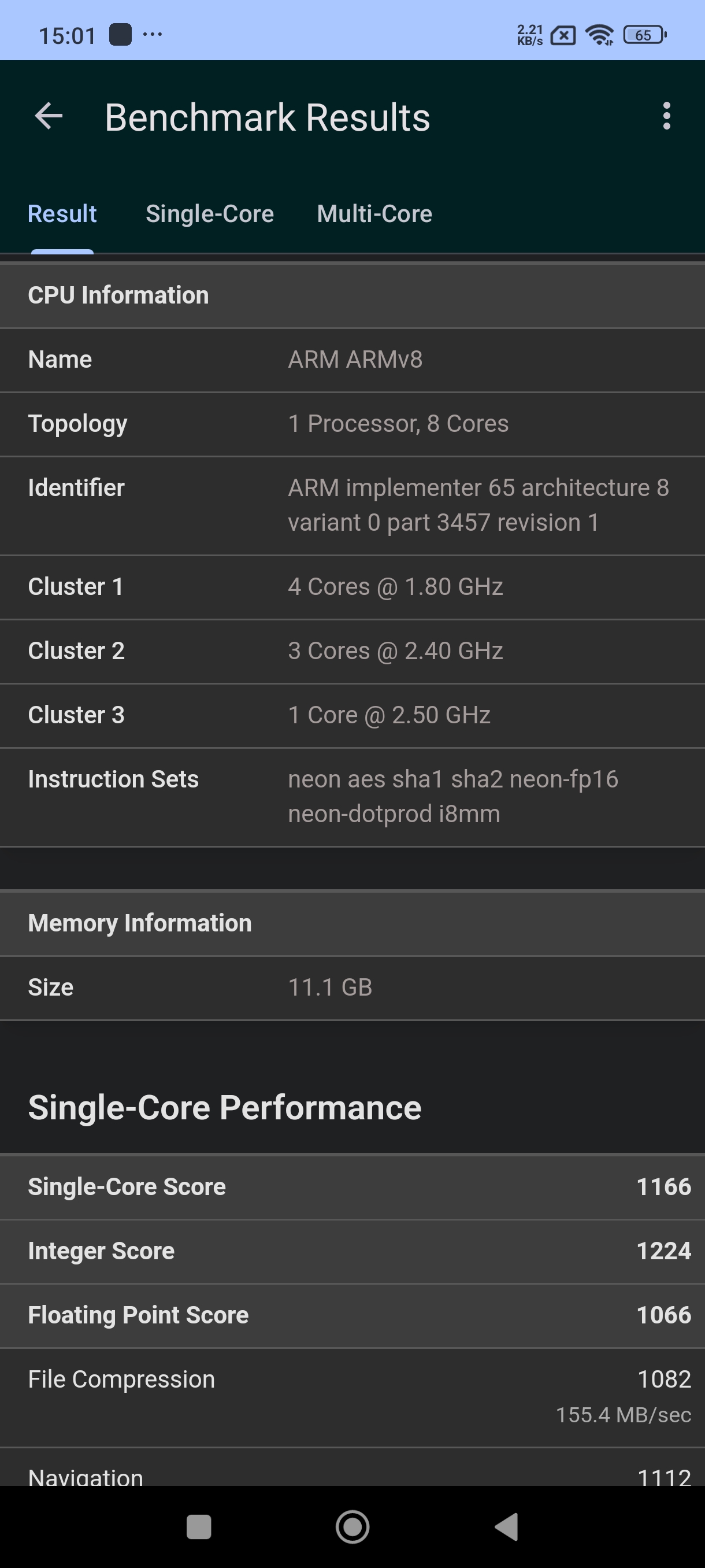Tap the dark square notification icon
Screen dimensions: 705x1568
pos(120,35)
